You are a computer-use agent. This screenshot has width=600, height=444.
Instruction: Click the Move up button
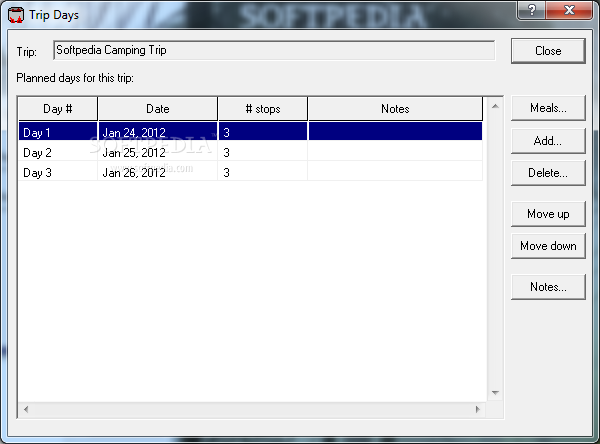click(548, 214)
